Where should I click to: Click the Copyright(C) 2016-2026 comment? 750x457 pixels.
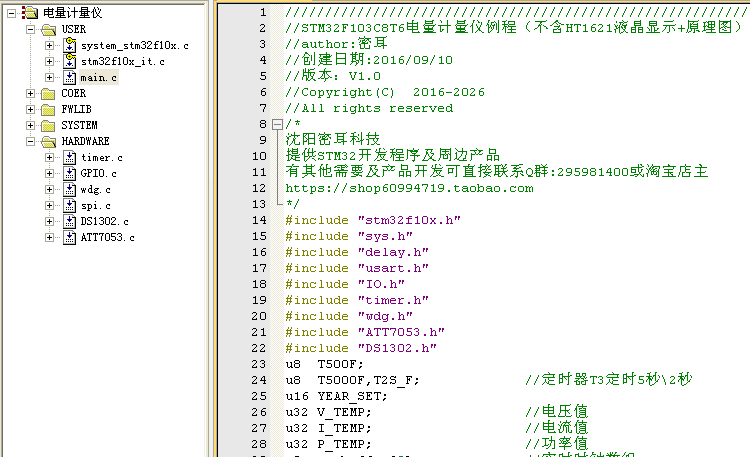pyautogui.click(x=385, y=92)
